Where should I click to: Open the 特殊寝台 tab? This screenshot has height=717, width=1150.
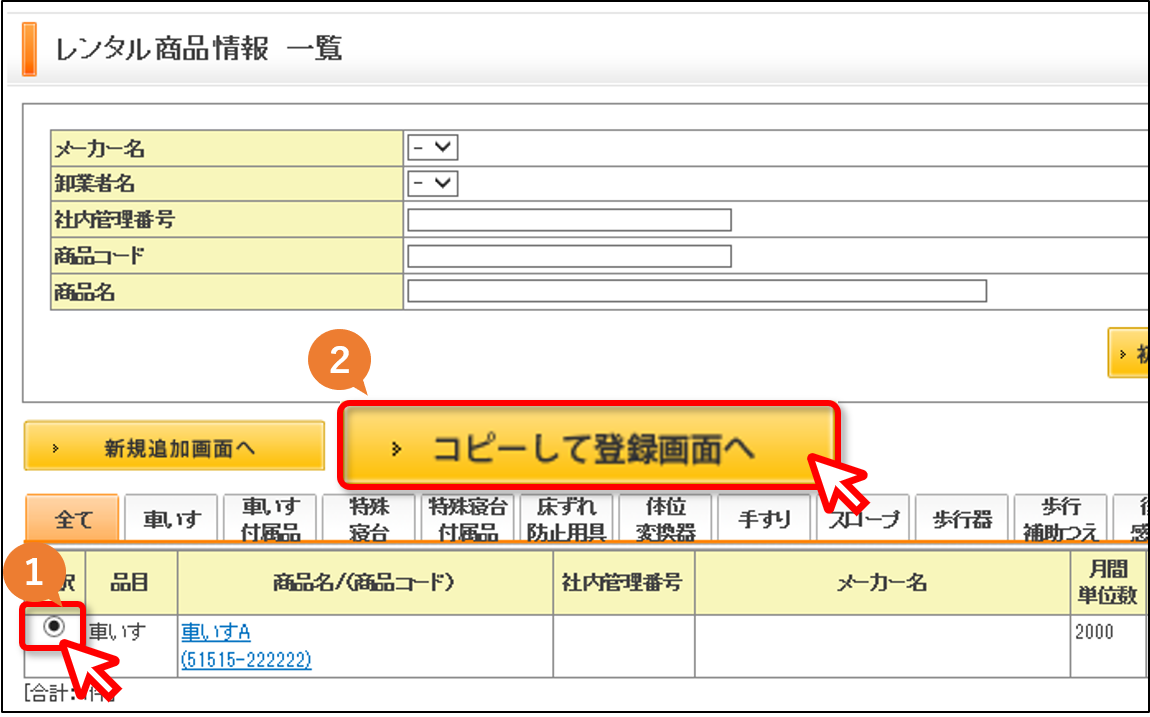(x=369, y=519)
